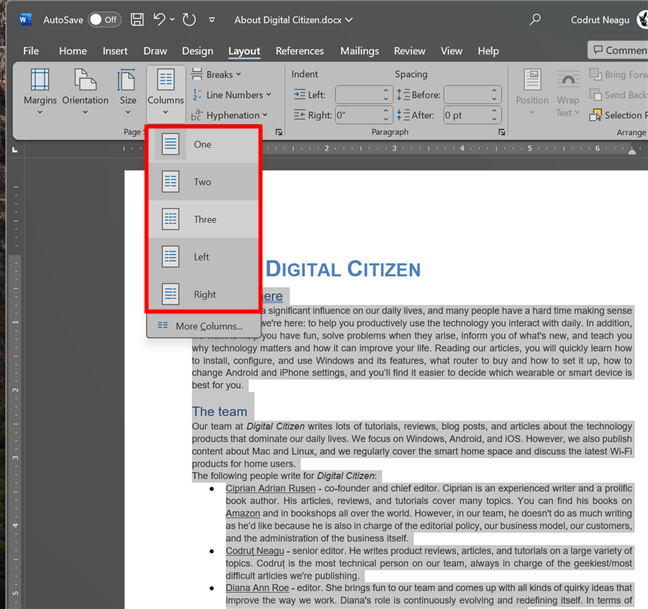Open the Design tab
This screenshot has width=648, height=609.
coord(198,51)
